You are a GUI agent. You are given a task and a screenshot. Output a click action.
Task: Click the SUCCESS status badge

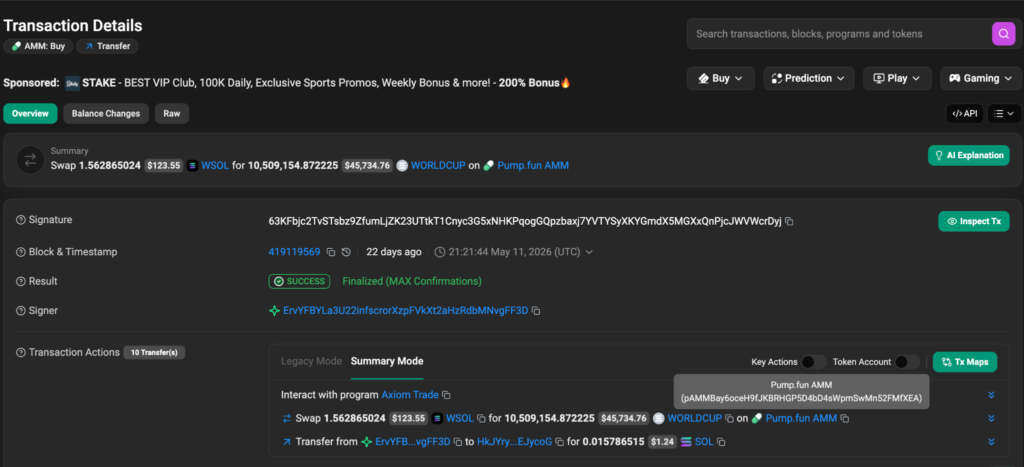point(299,282)
